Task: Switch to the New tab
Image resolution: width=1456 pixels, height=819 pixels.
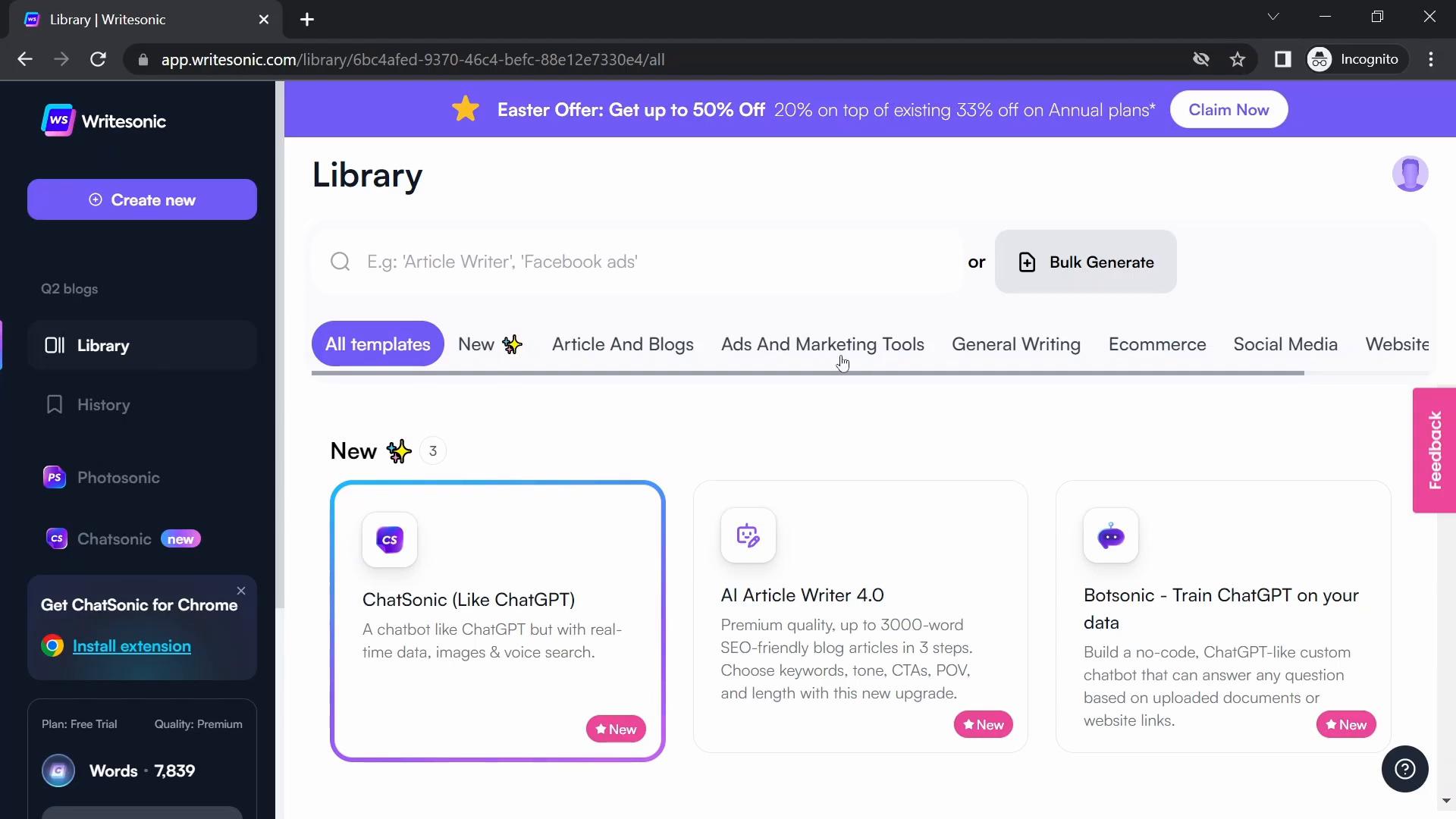Action: (490, 343)
